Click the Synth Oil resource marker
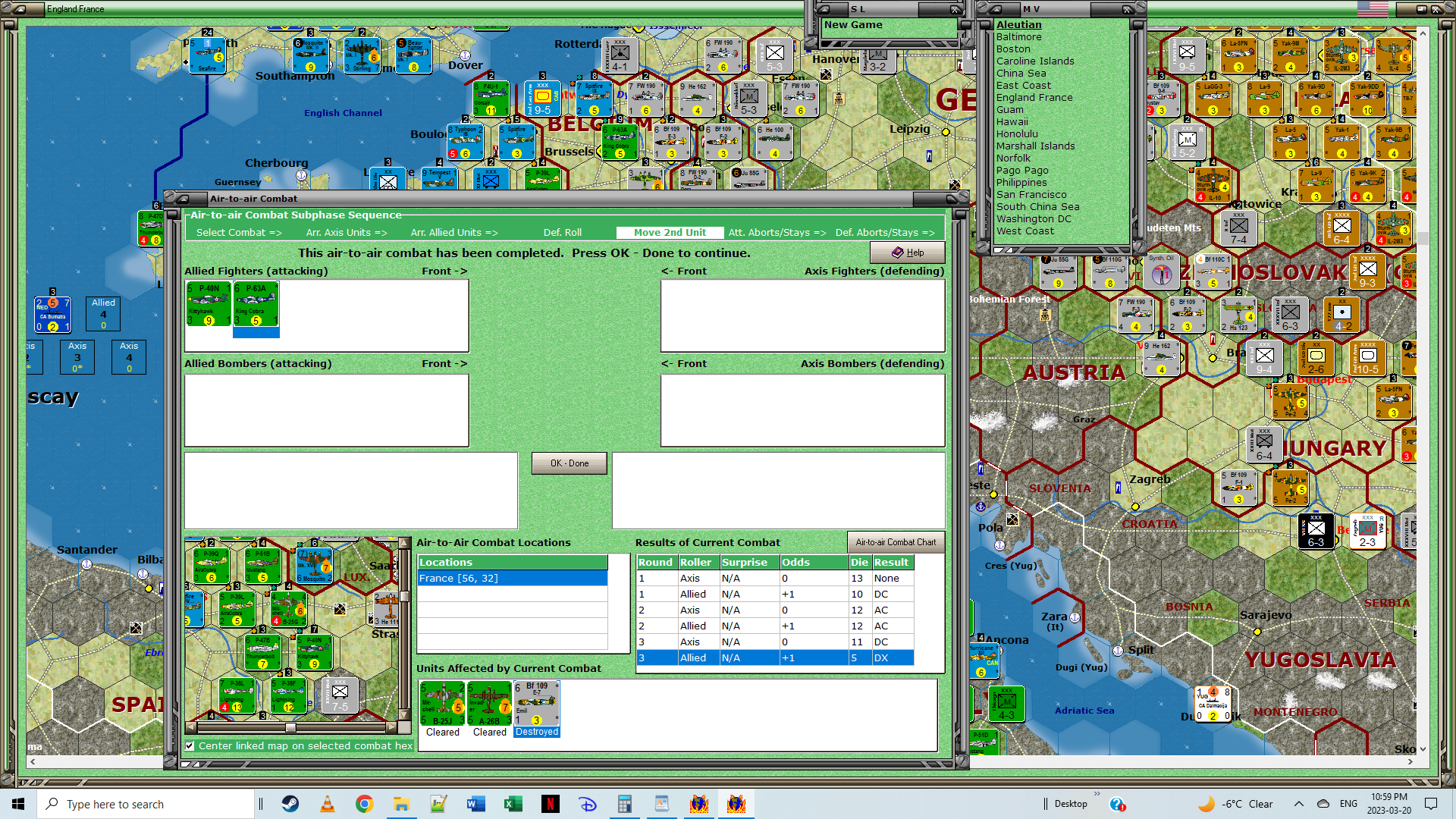The image size is (1456, 819). [x=1161, y=272]
